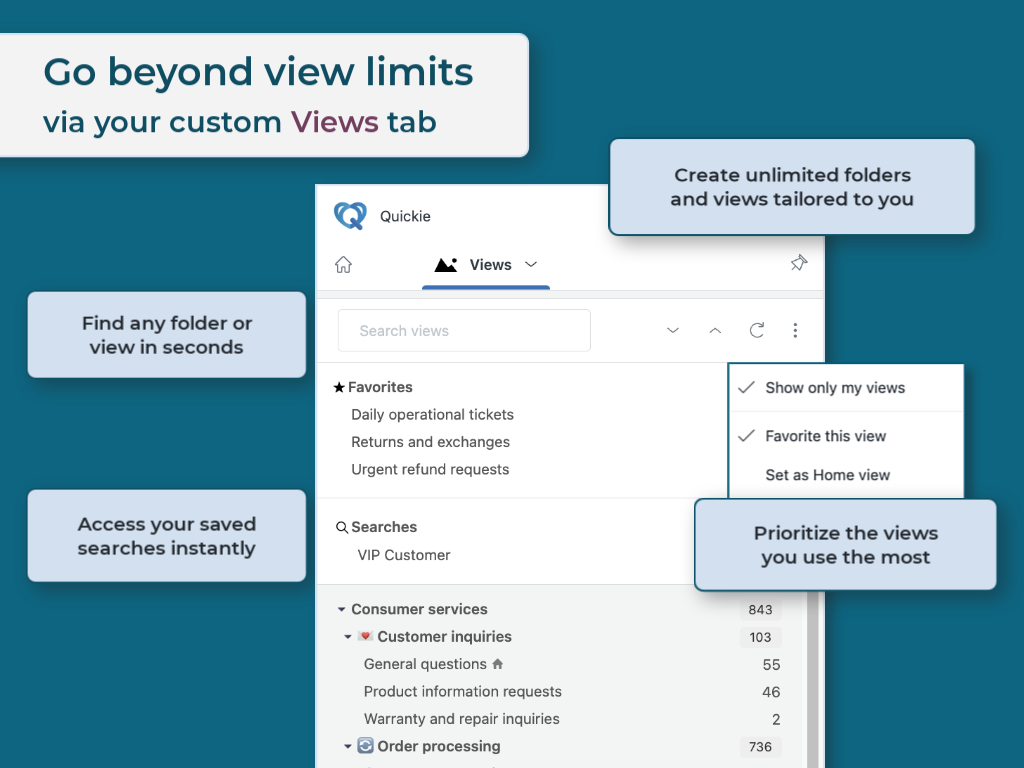Open the Views tab dropdown arrow
This screenshot has width=1024, height=768.
pos(531,265)
